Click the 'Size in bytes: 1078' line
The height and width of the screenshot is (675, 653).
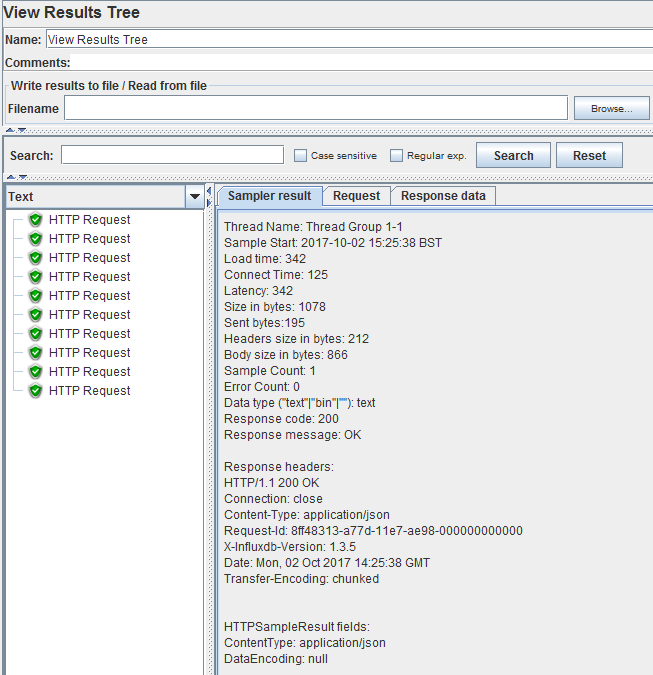(275, 307)
